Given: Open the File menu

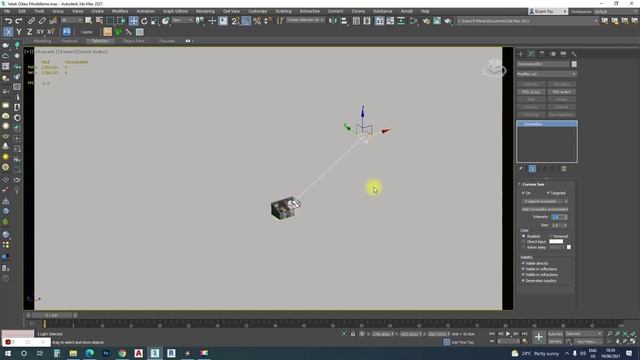Looking at the screenshot, I should coord(7,11).
